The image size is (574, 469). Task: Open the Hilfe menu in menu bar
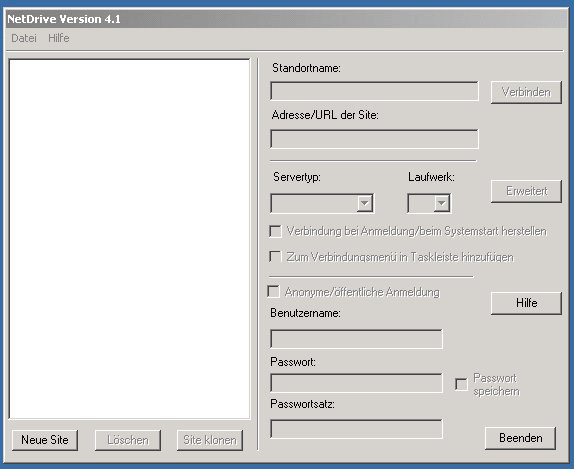pos(59,38)
